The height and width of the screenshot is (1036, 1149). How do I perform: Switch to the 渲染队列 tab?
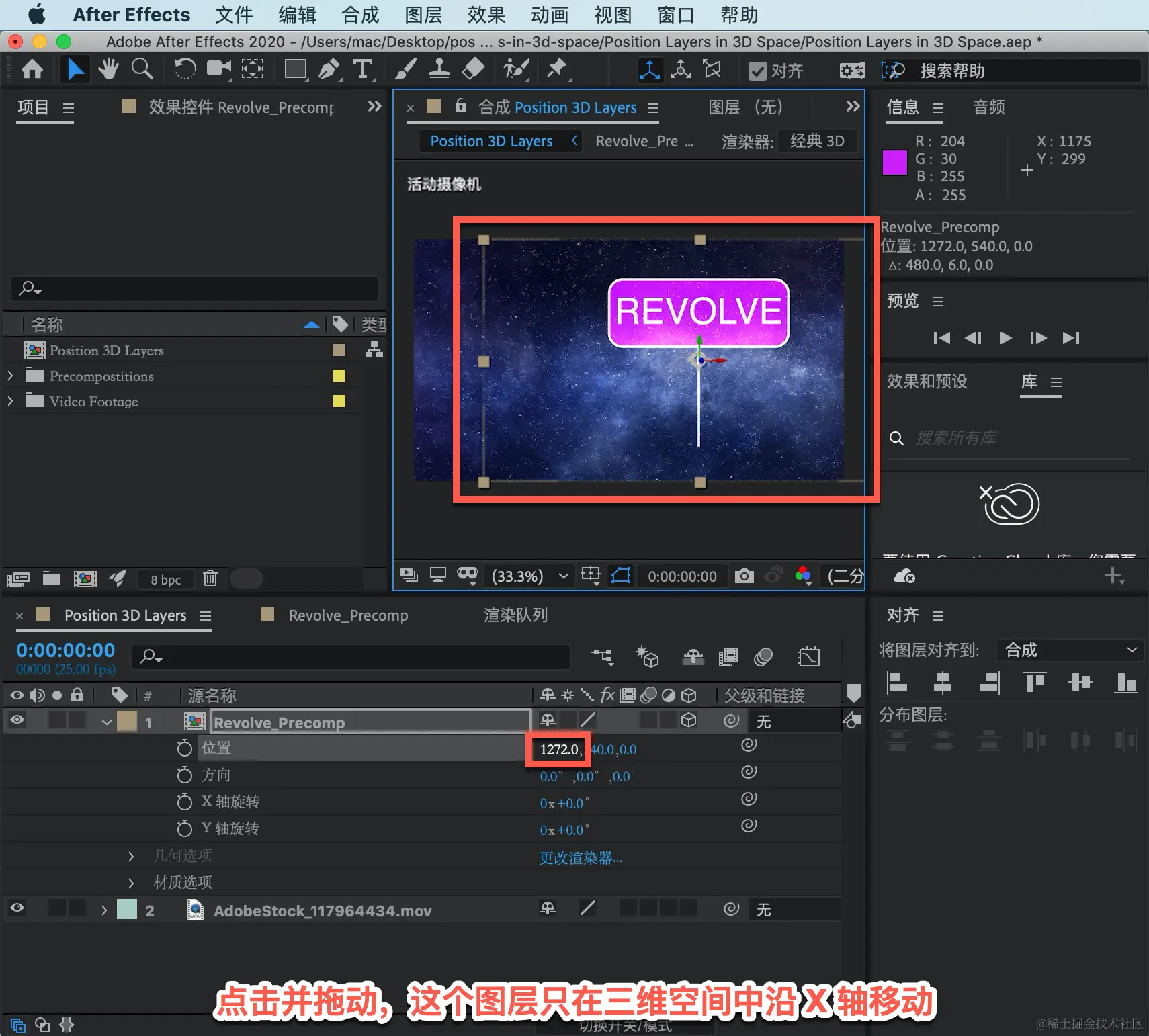[x=516, y=615]
